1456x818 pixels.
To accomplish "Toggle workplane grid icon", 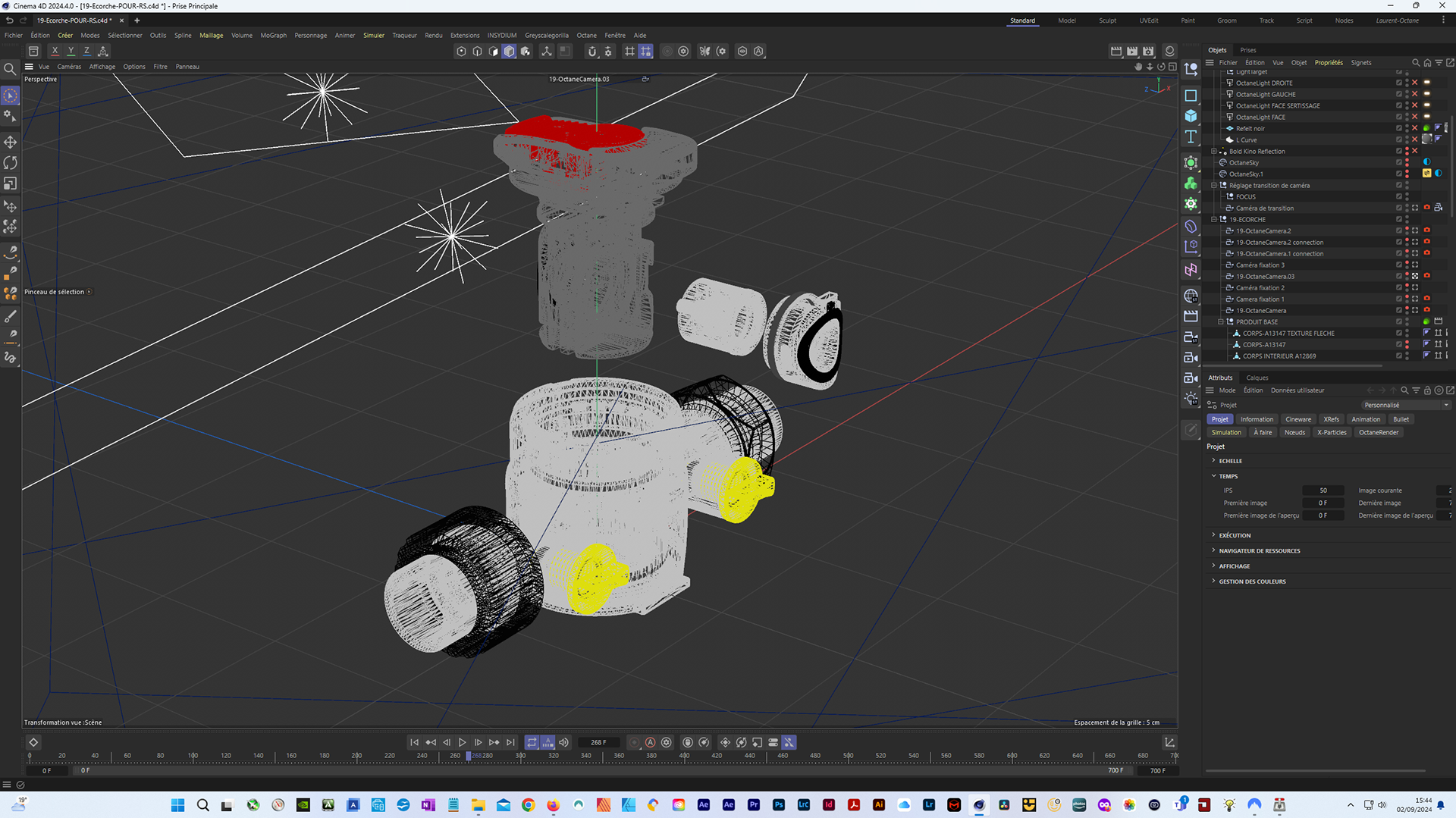I will coord(629,52).
